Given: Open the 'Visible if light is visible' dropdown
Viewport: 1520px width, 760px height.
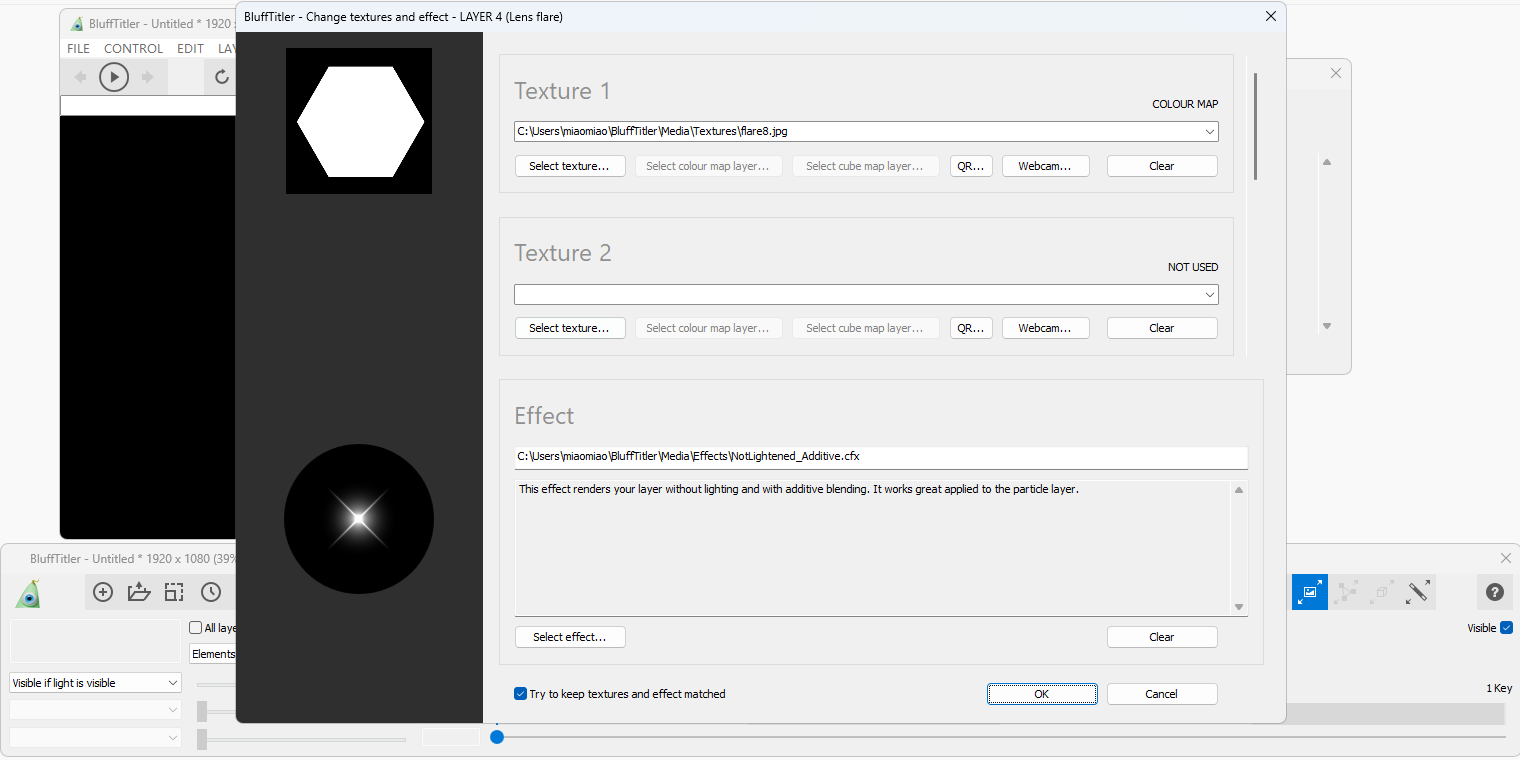Looking at the screenshot, I should 95,683.
